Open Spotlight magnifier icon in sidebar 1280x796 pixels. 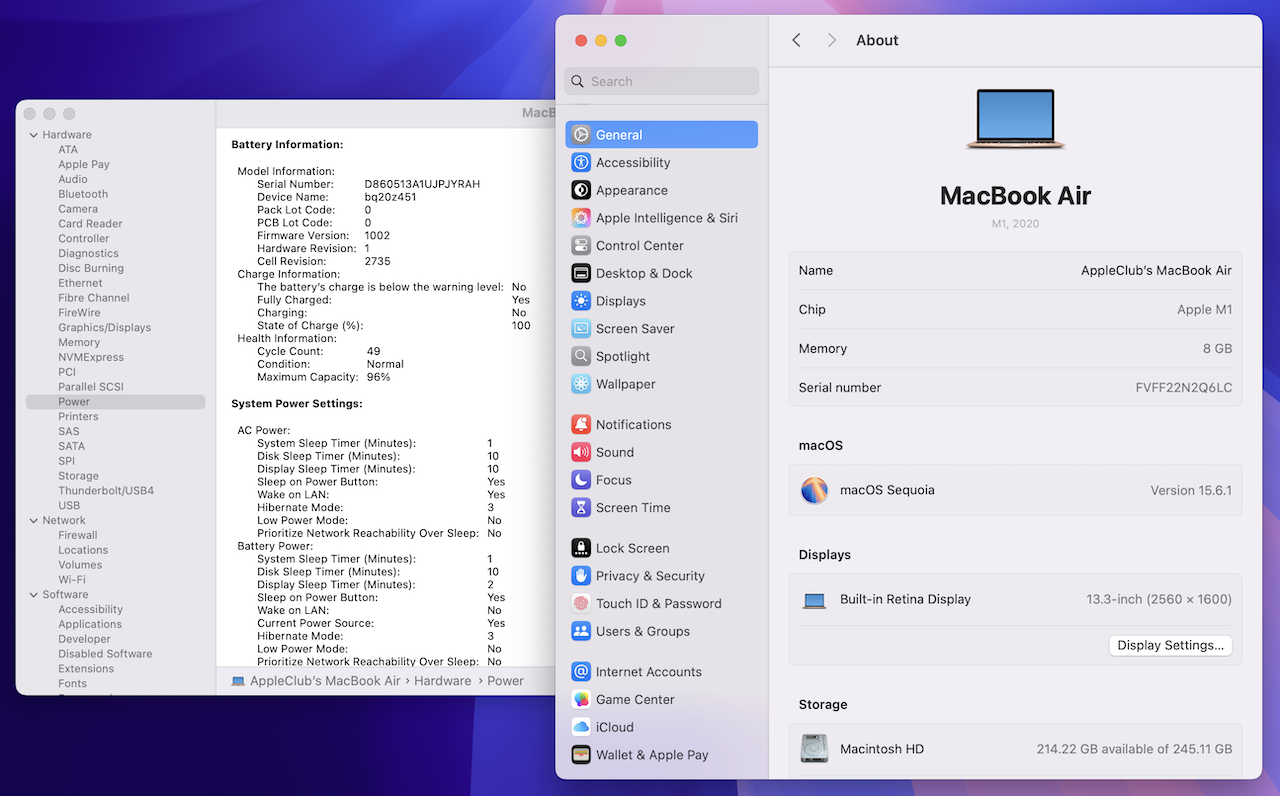click(x=581, y=356)
